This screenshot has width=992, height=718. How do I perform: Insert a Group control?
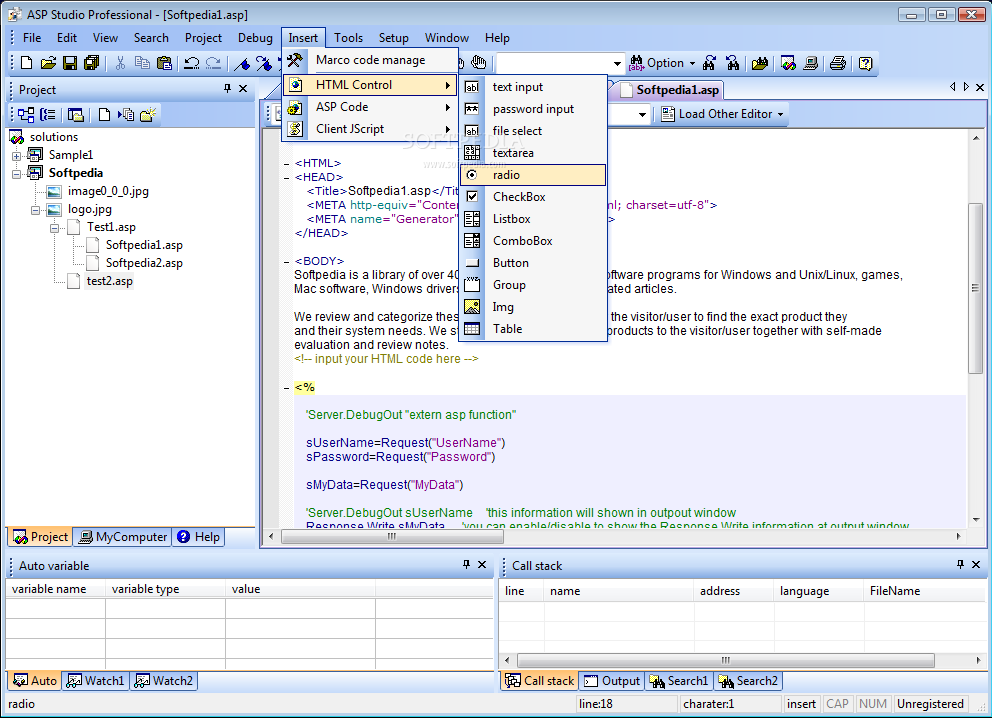pos(533,285)
